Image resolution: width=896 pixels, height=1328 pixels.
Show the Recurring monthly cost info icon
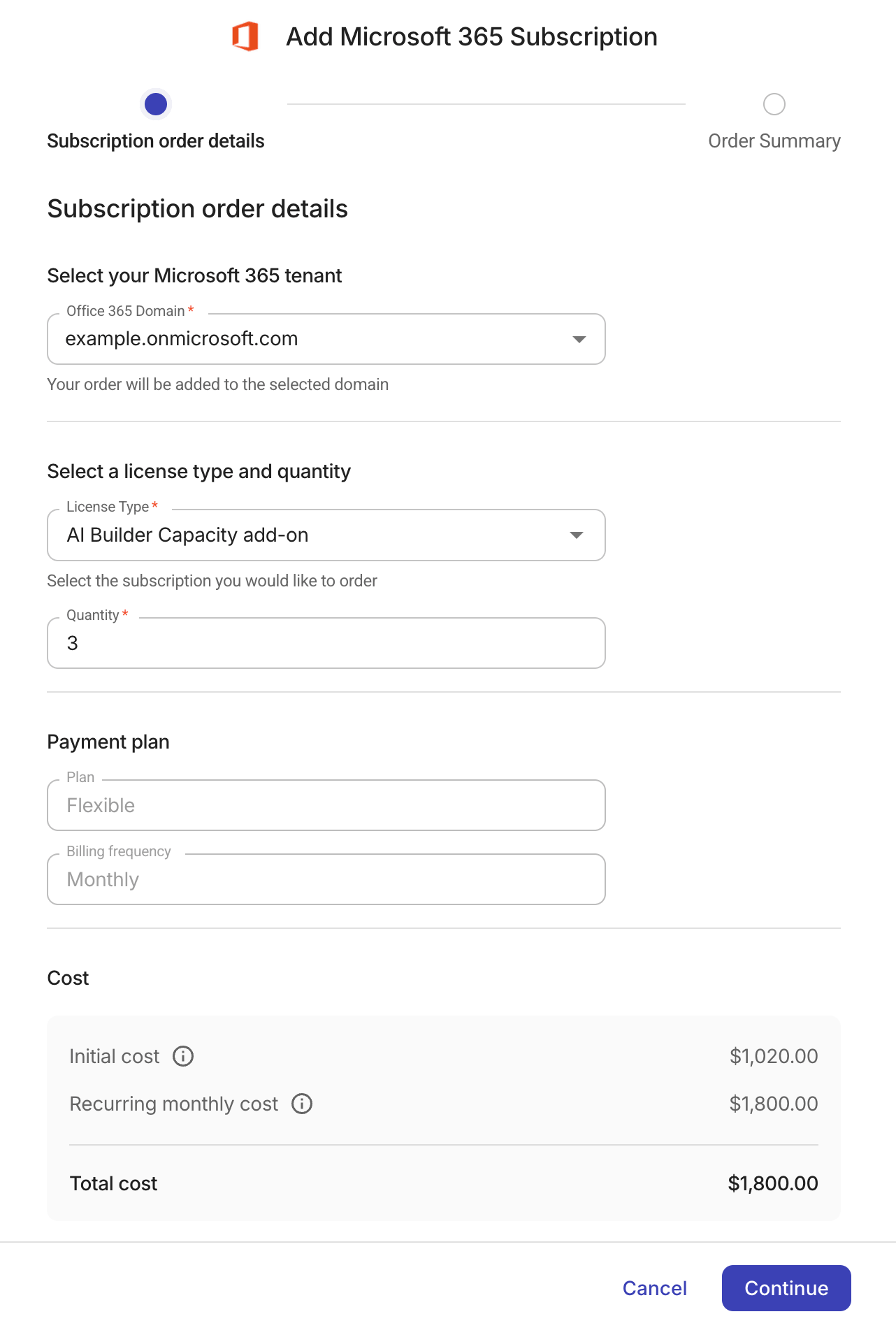click(x=302, y=1104)
